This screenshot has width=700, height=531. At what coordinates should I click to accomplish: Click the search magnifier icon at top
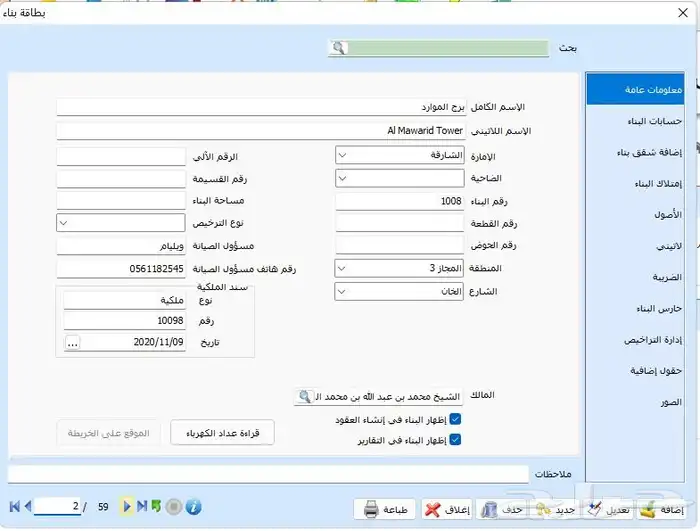[x=338, y=48]
